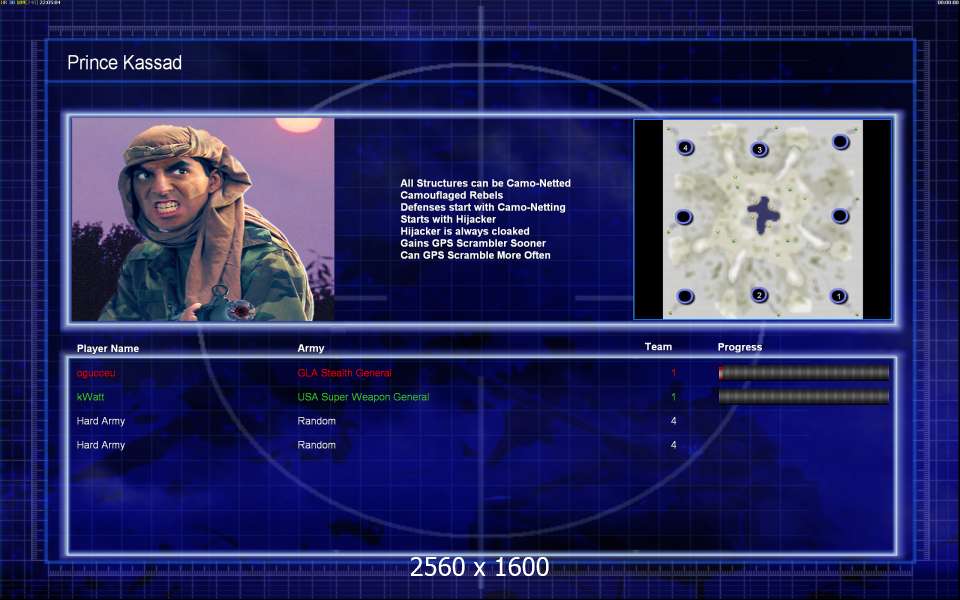The height and width of the screenshot is (600, 960).
Task: Click the empty middle-right start position marker
Action: pos(840,216)
